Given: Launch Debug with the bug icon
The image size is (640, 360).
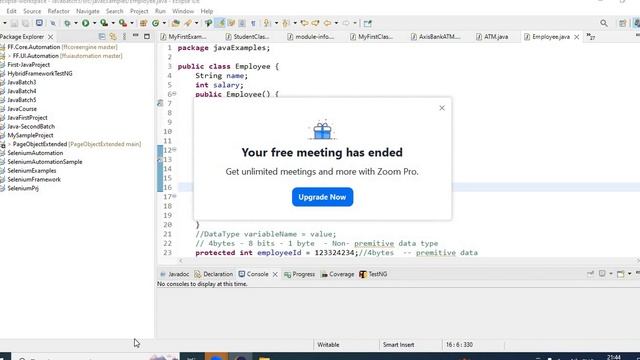Looking at the screenshot, I should coord(67,23).
